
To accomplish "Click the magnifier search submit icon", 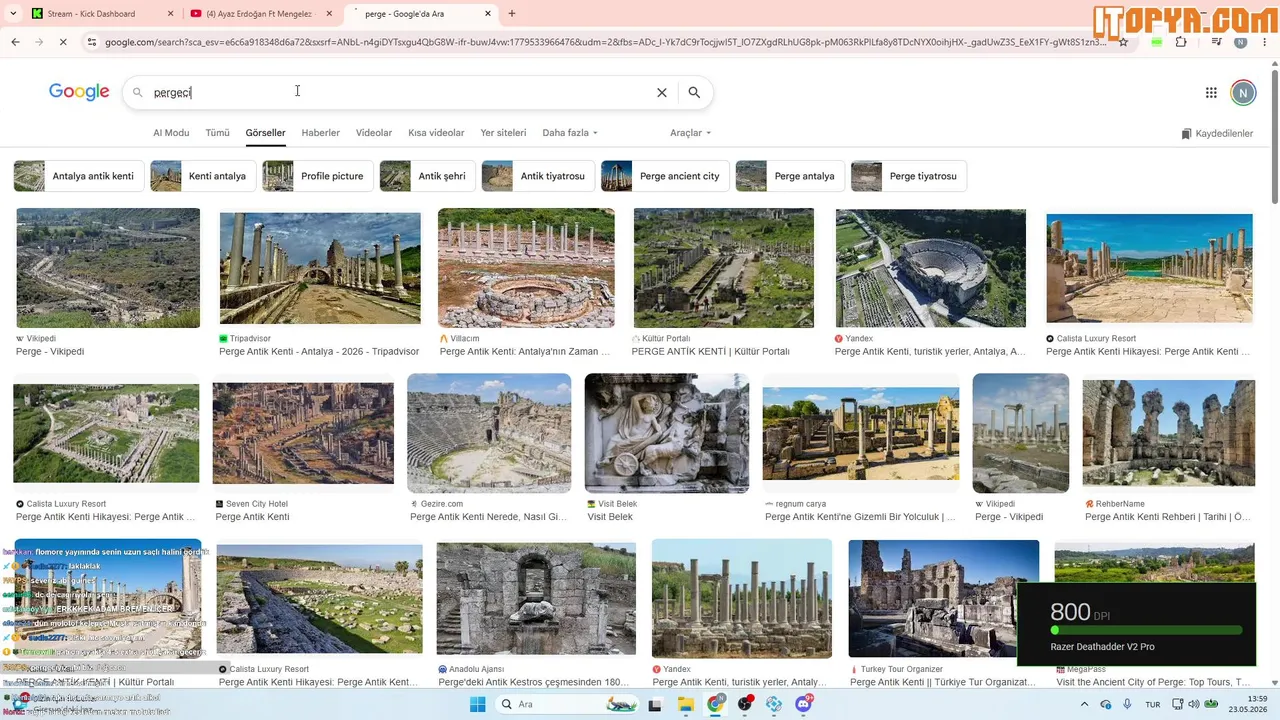I will (694, 93).
